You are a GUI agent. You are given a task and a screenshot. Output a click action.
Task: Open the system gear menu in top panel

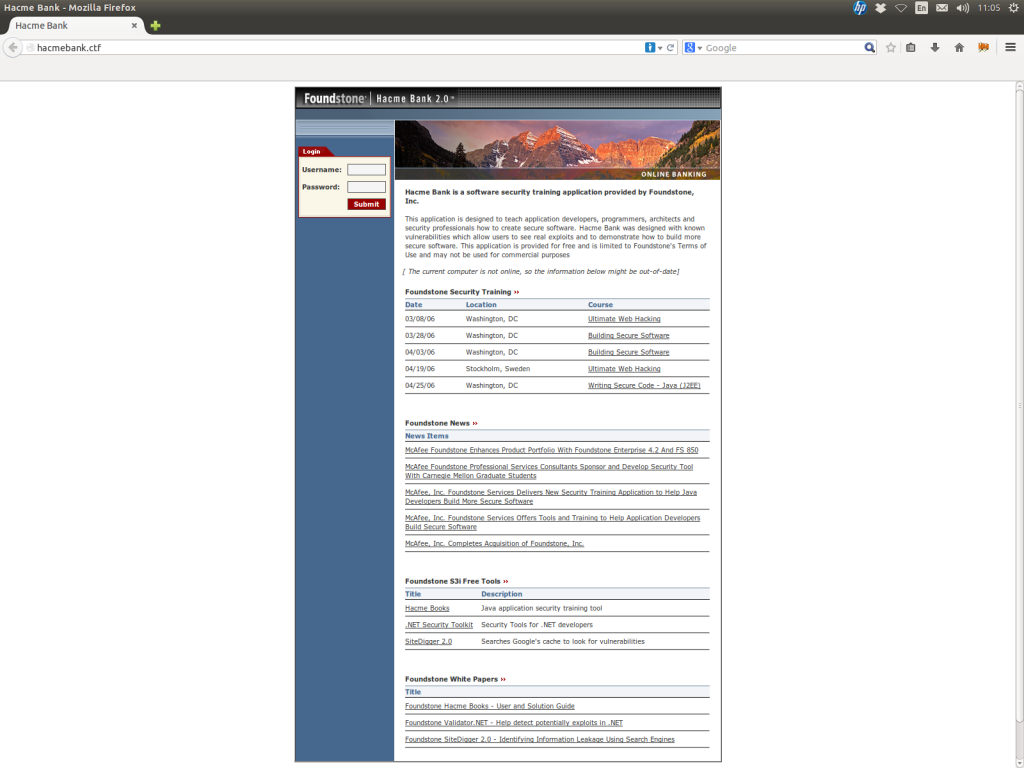coord(1012,8)
